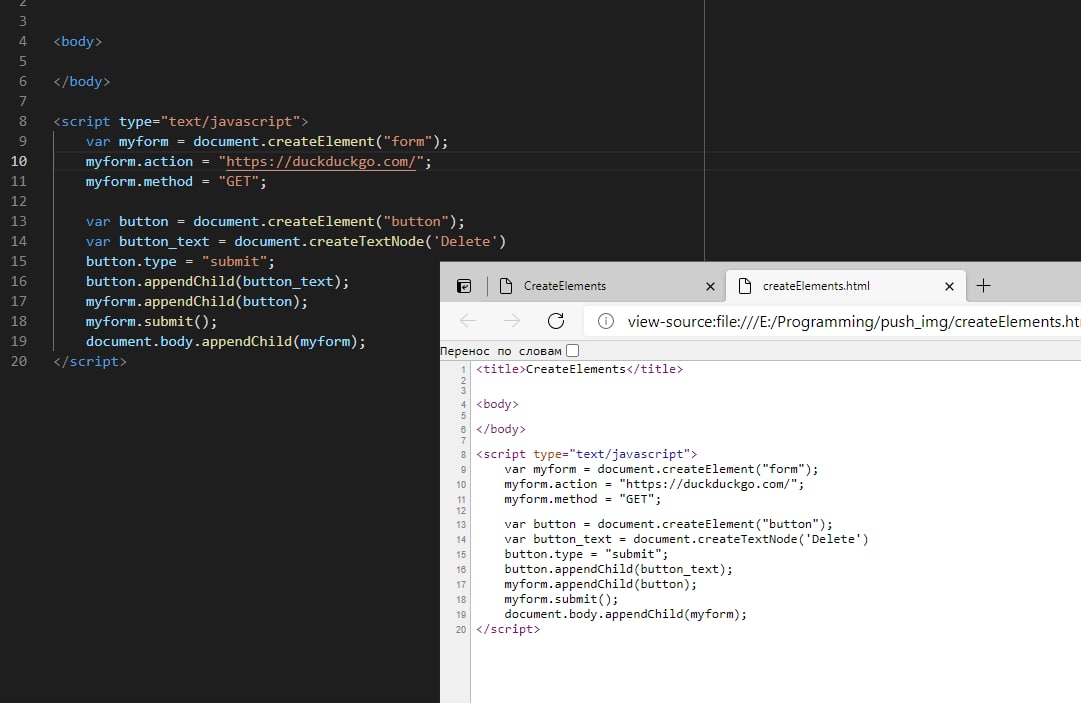
Task: Reload the view-source page
Action: [x=556, y=320]
